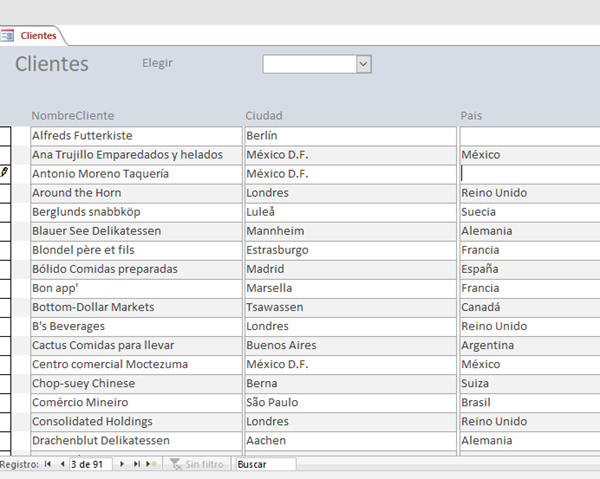The height and width of the screenshot is (479, 600).
Task: Select the Alfreds Futterkiste row selector
Action: (6, 136)
